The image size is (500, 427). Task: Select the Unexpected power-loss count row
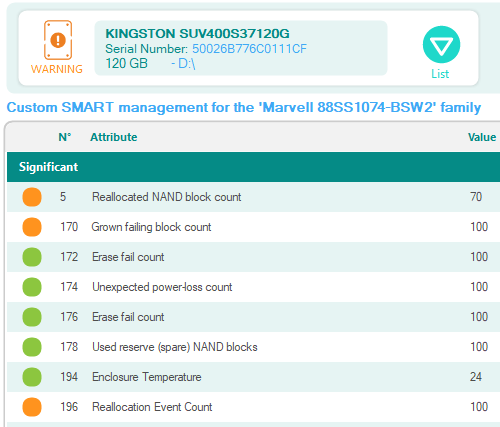coord(253,287)
